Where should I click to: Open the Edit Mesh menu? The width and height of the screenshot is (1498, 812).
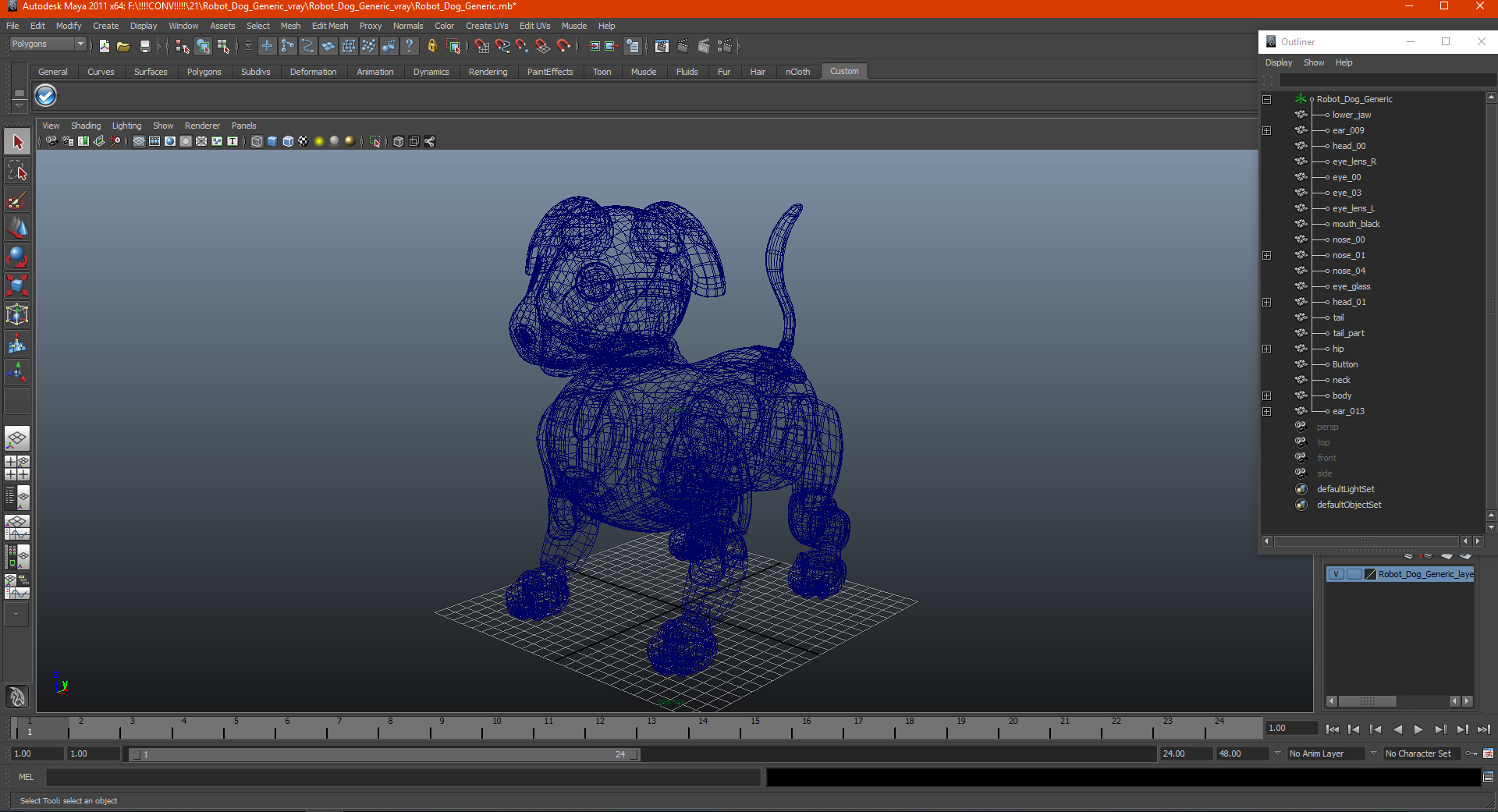pos(330,26)
